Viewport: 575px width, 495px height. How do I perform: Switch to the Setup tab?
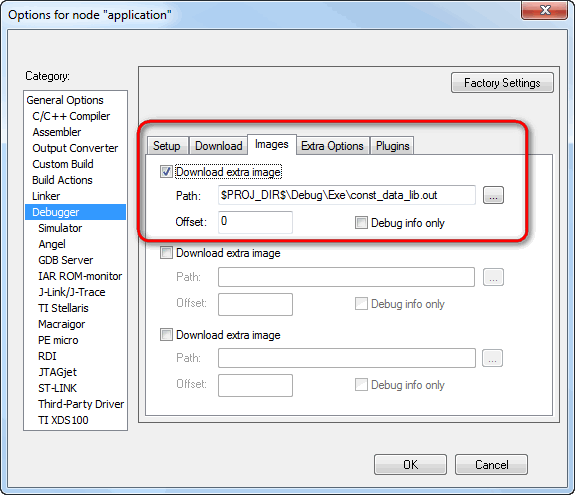[167, 146]
